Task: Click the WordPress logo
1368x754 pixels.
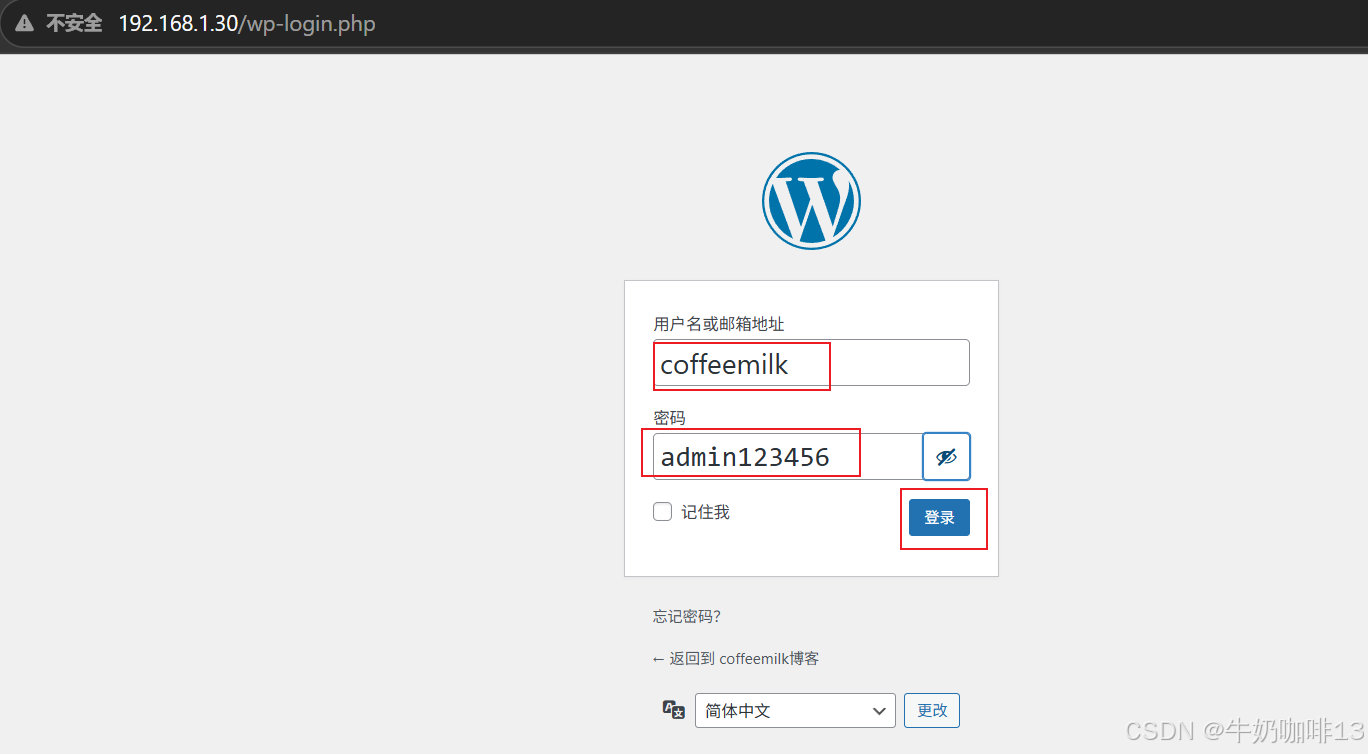Action: click(811, 200)
